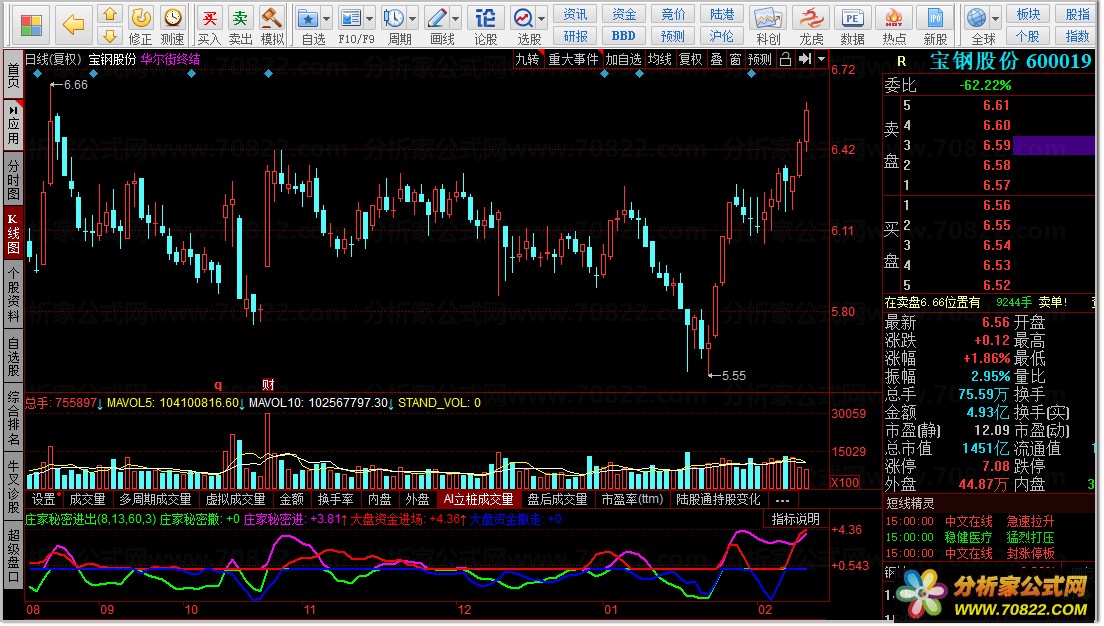This screenshot has height=626, width=1104.
Task: Select the 盘后成交量 tab
Action: (x=557, y=499)
